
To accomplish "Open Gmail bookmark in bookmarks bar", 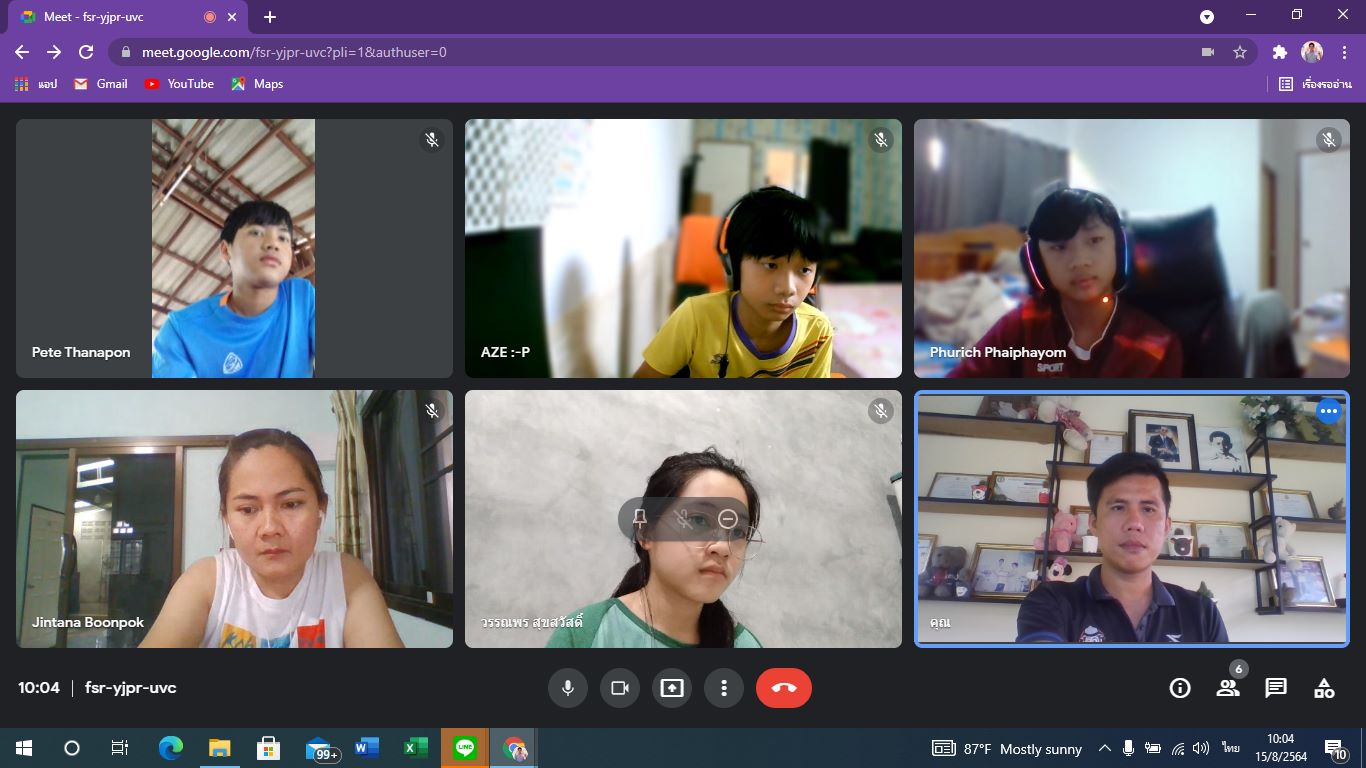I will (x=101, y=84).
